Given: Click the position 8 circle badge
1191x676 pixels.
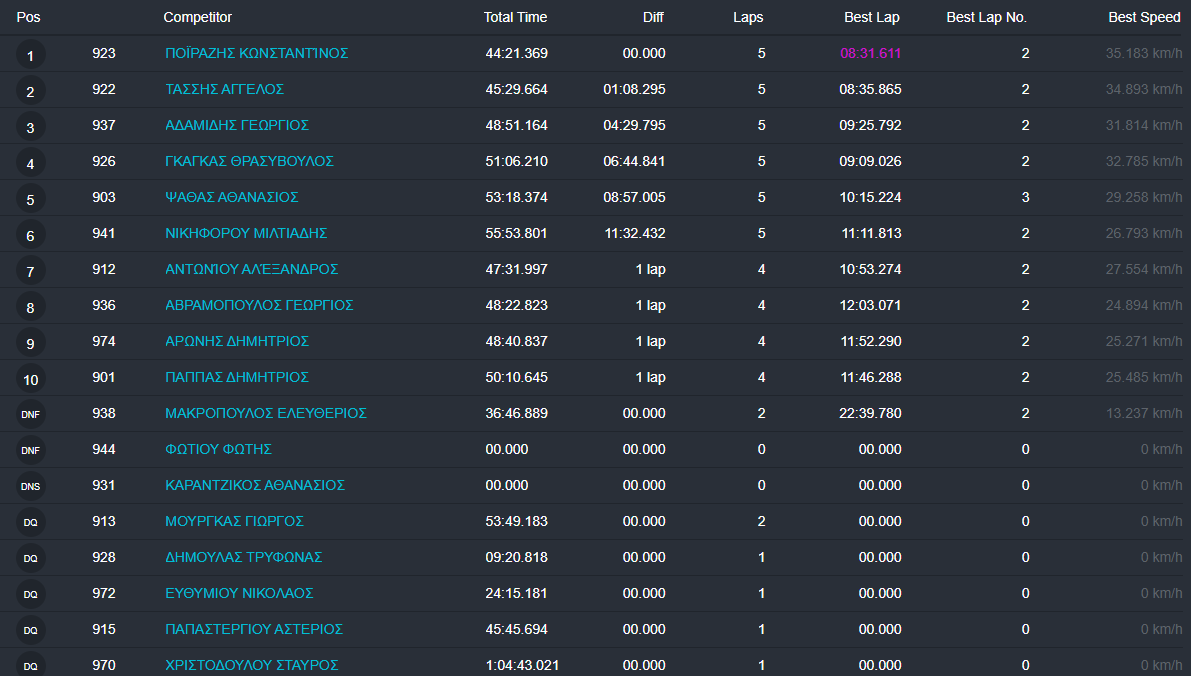Looking at the screenshot, I should [x=30, y=307].
